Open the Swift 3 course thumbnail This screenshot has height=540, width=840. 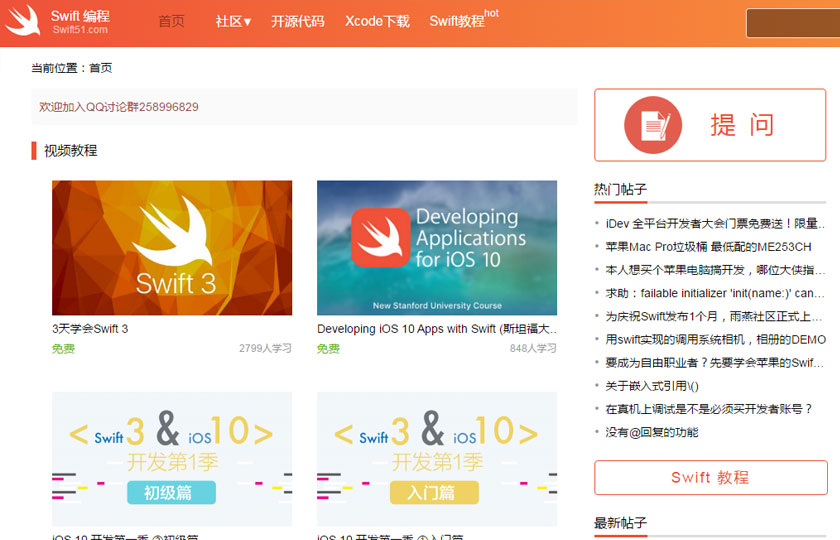tap(172, 248)
